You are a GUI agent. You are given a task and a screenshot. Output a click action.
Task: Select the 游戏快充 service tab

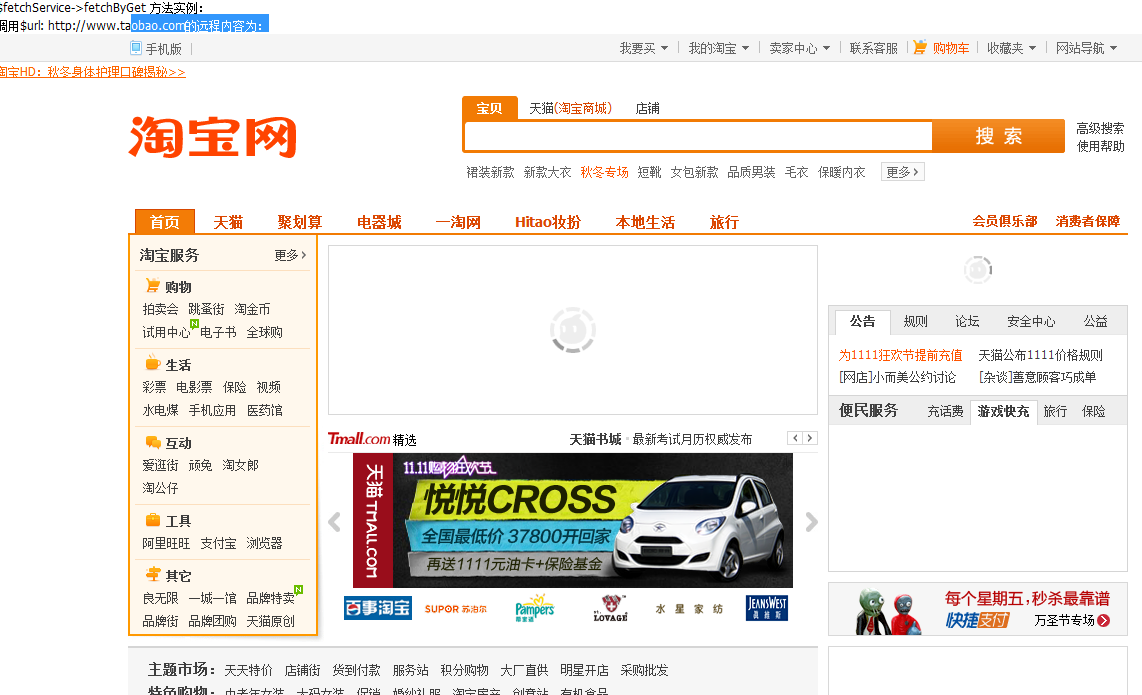(1003, 412)
